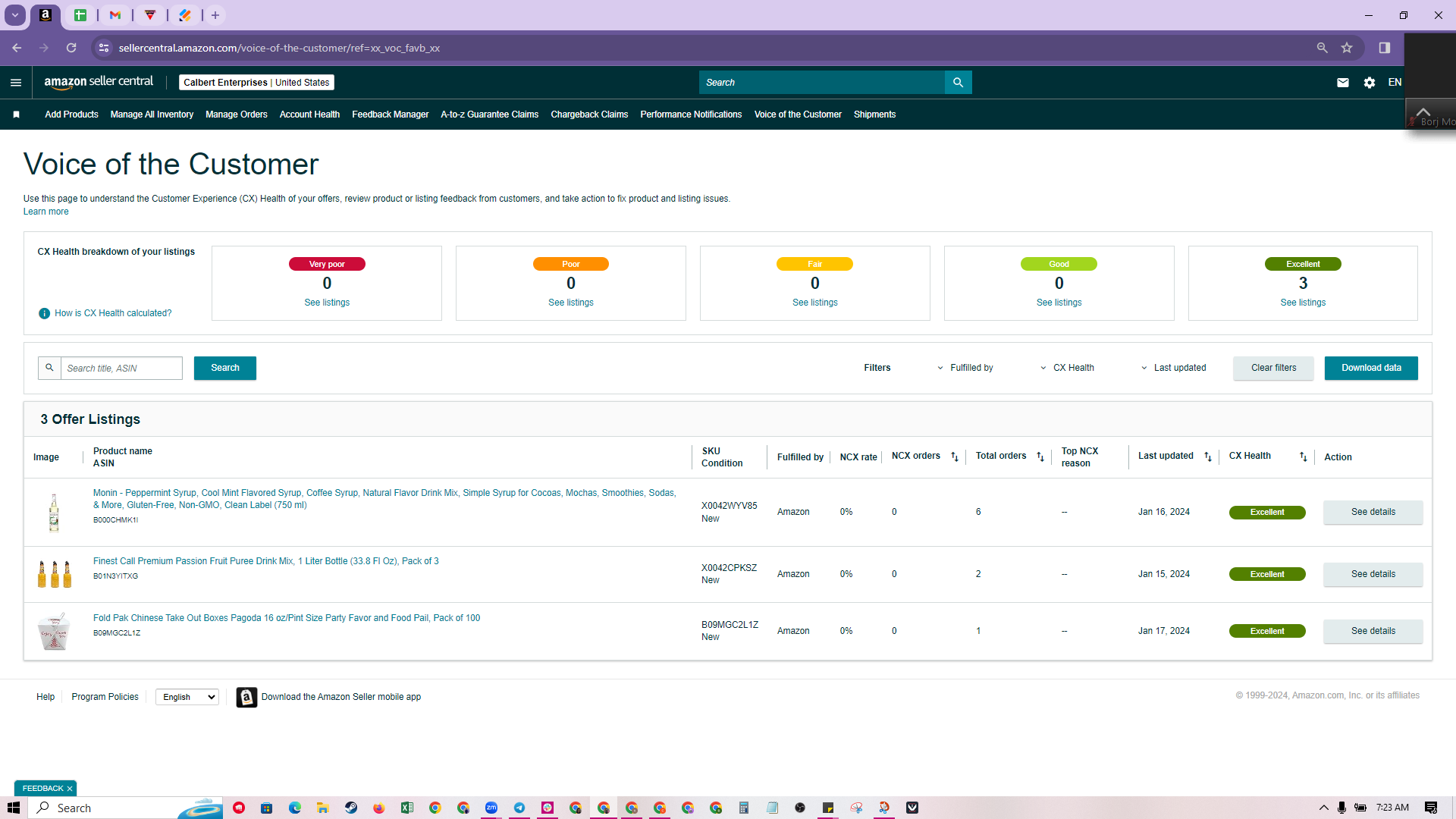This screenshot has width=1456, height=819.
Task: Click the bookmark icon in navigation bar
Action: pos(16,115)
